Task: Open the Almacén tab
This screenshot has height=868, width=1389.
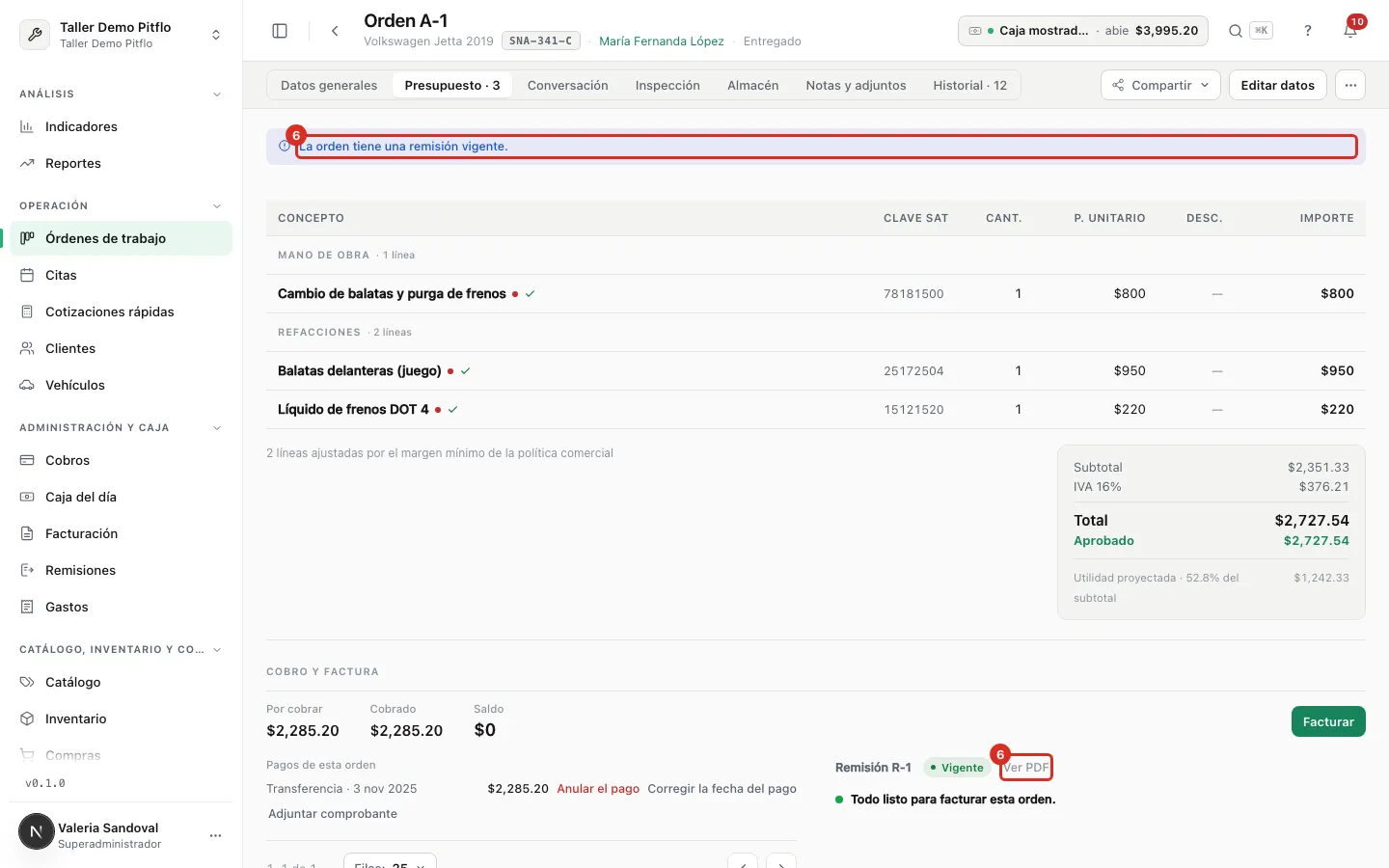Action: (752, 85)
